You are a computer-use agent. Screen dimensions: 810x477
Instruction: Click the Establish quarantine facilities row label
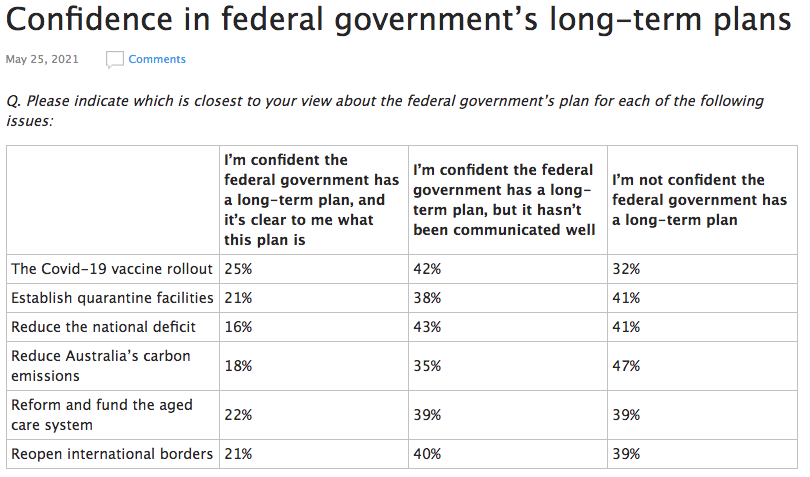click(x=111, y=298)
